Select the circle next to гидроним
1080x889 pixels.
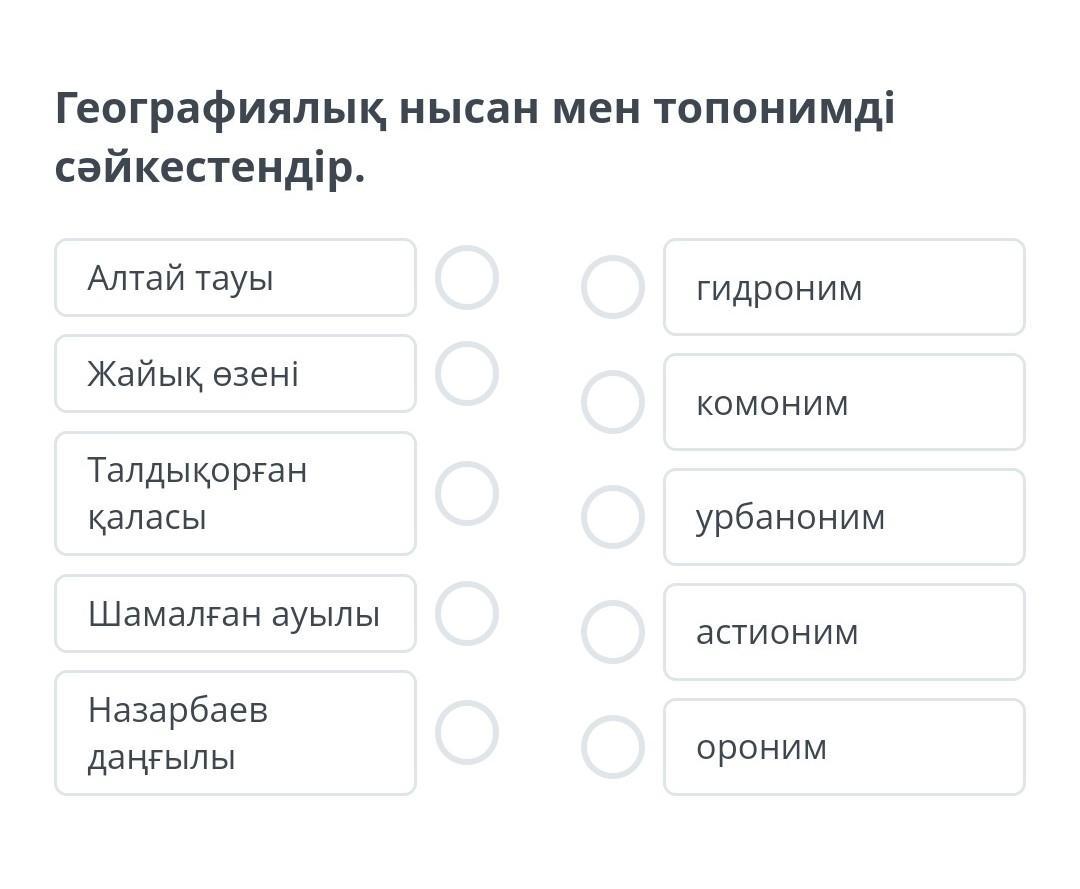point(612,287)
